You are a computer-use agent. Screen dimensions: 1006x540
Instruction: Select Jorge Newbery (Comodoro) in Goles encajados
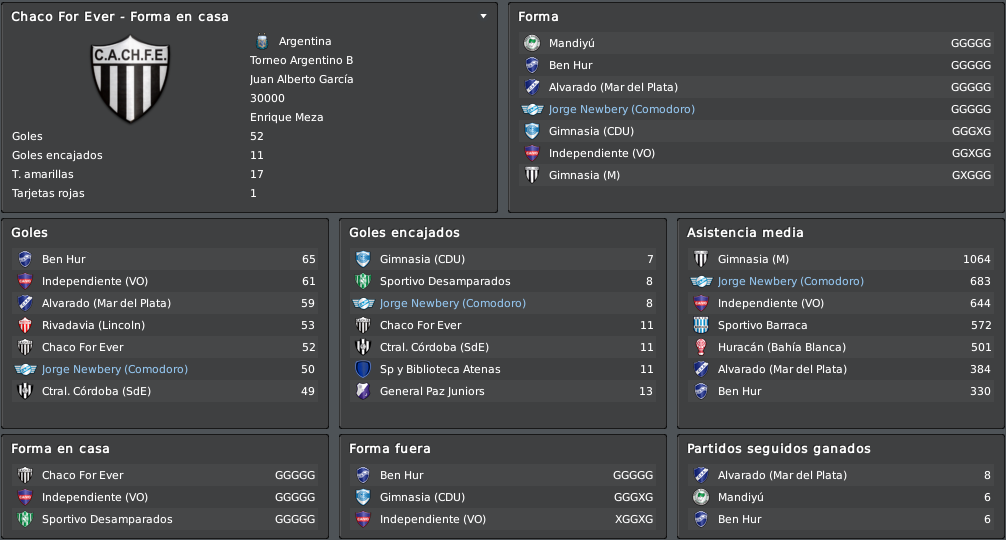(x=452, y=303)
